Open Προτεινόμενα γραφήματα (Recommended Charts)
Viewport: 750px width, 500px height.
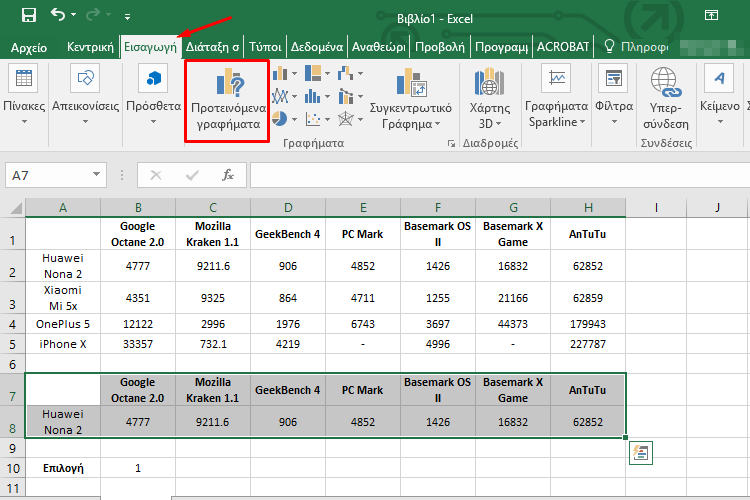227,100
